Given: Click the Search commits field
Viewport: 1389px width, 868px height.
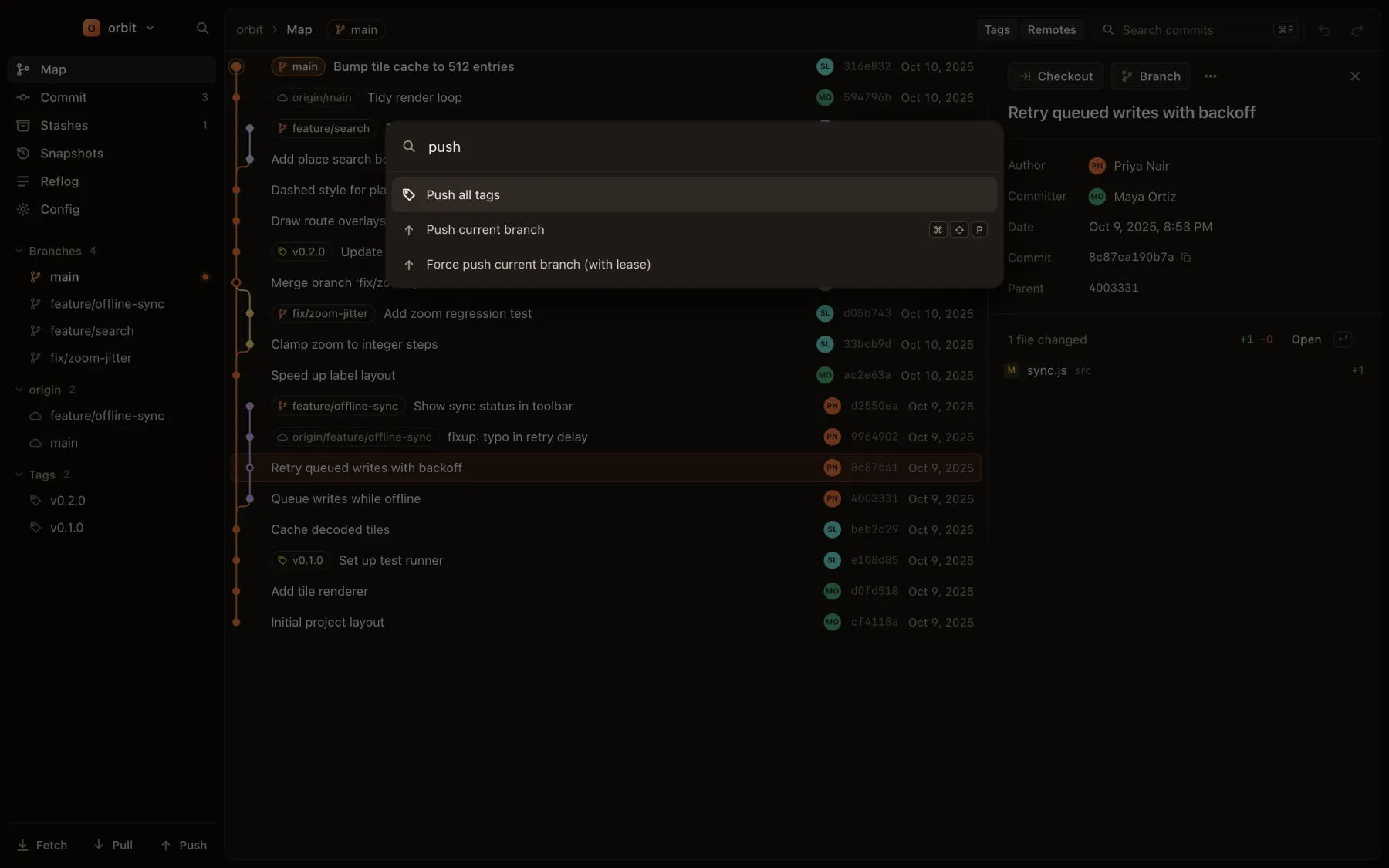Looking at the screenshot, I should [1198, 29].
